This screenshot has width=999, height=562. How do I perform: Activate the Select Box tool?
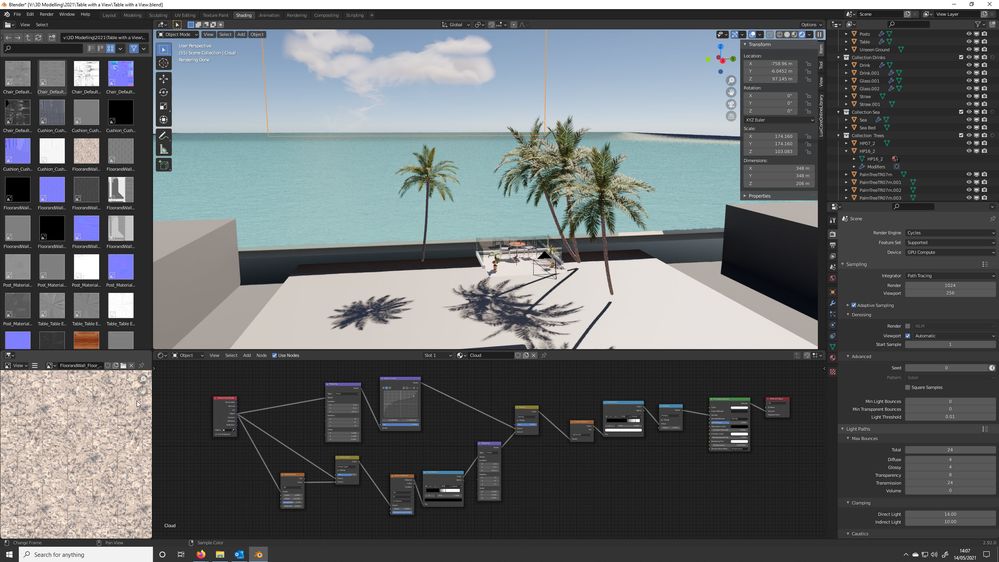(x=164, y=49)
